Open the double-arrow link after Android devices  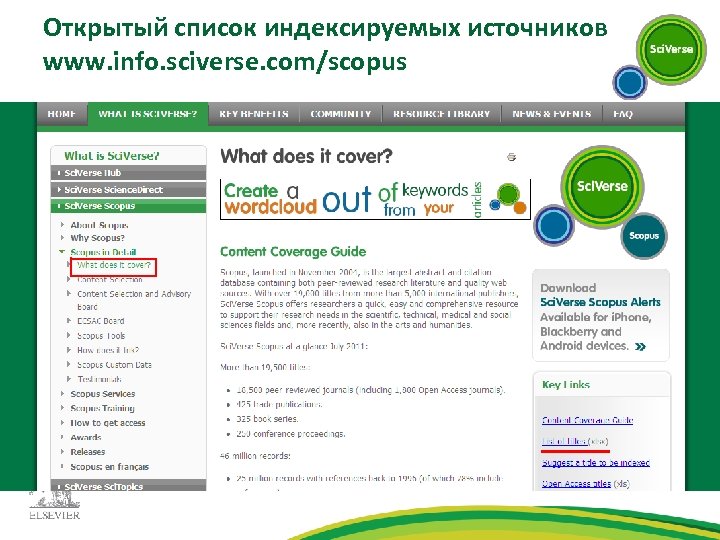point(640,347)
